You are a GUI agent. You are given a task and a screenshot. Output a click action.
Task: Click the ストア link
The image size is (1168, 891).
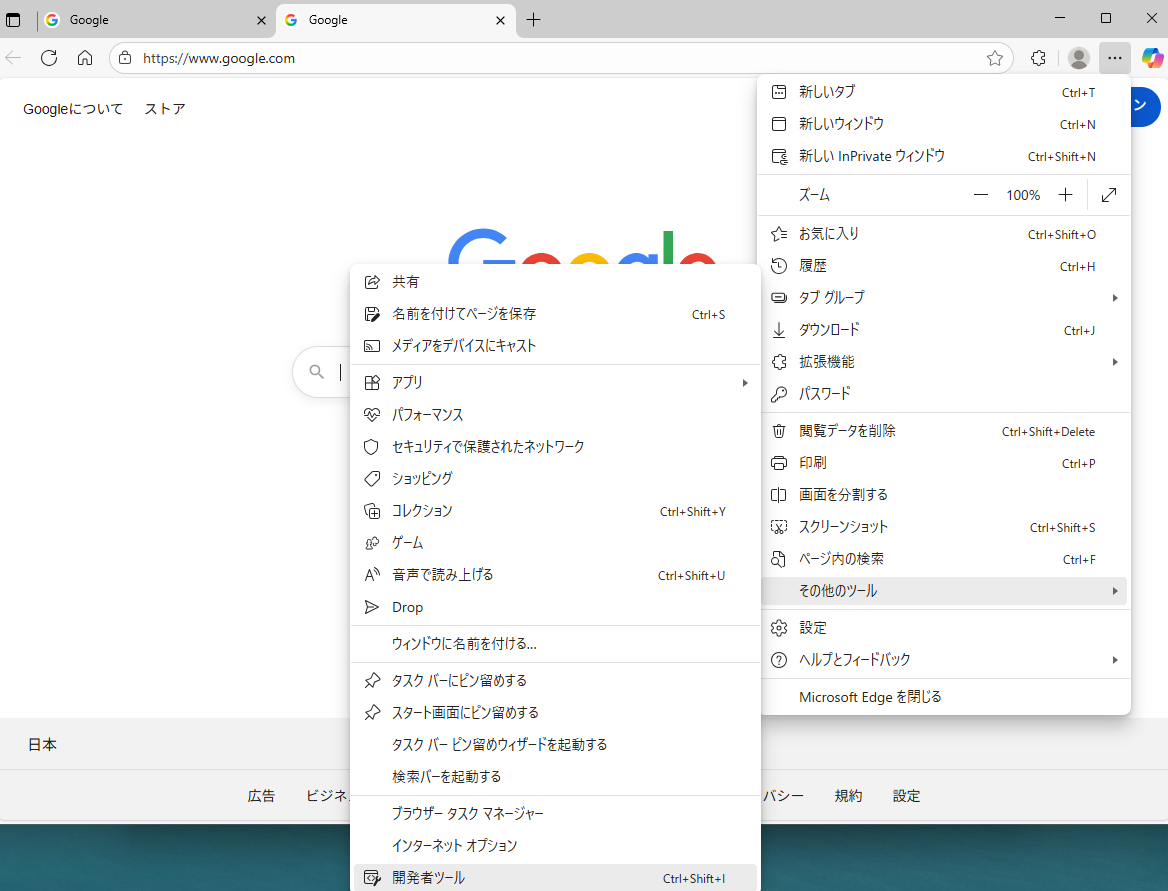click(165, 109)
